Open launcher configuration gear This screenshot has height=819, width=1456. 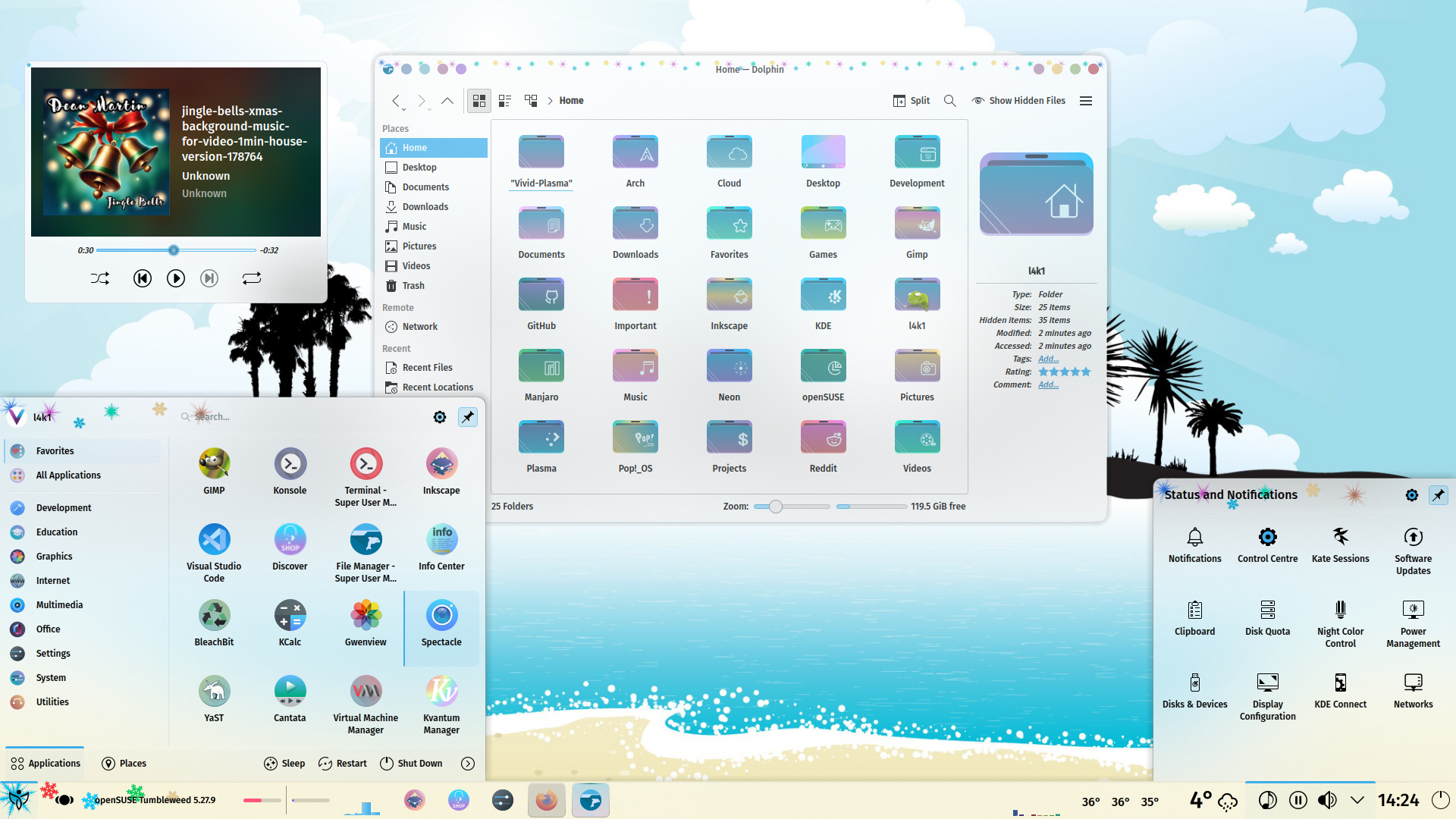click(x=440, y=416)
